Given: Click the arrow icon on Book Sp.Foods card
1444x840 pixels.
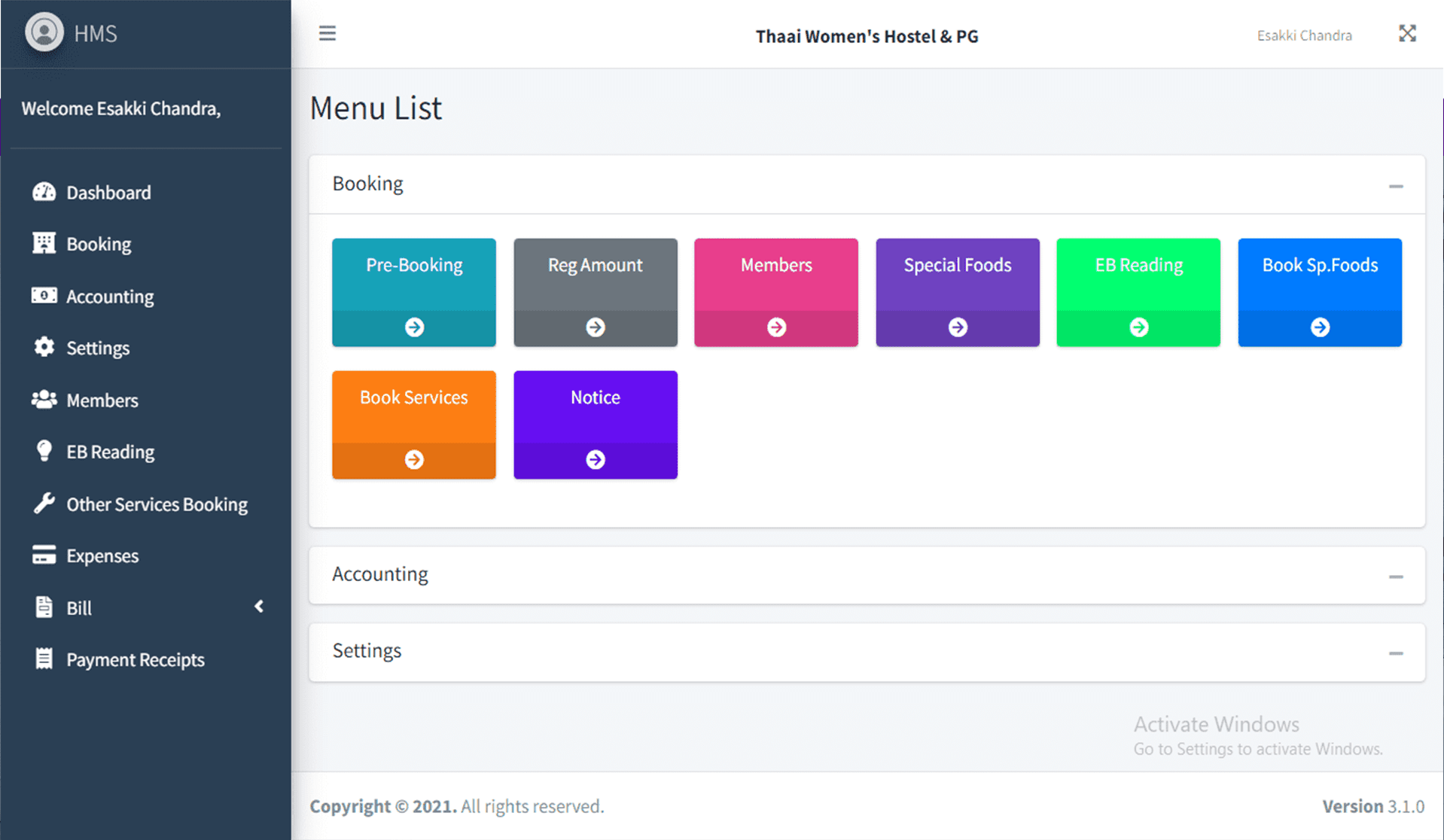Looking at the screenshot, I should pyautogui.click(x=1320, y=327).
